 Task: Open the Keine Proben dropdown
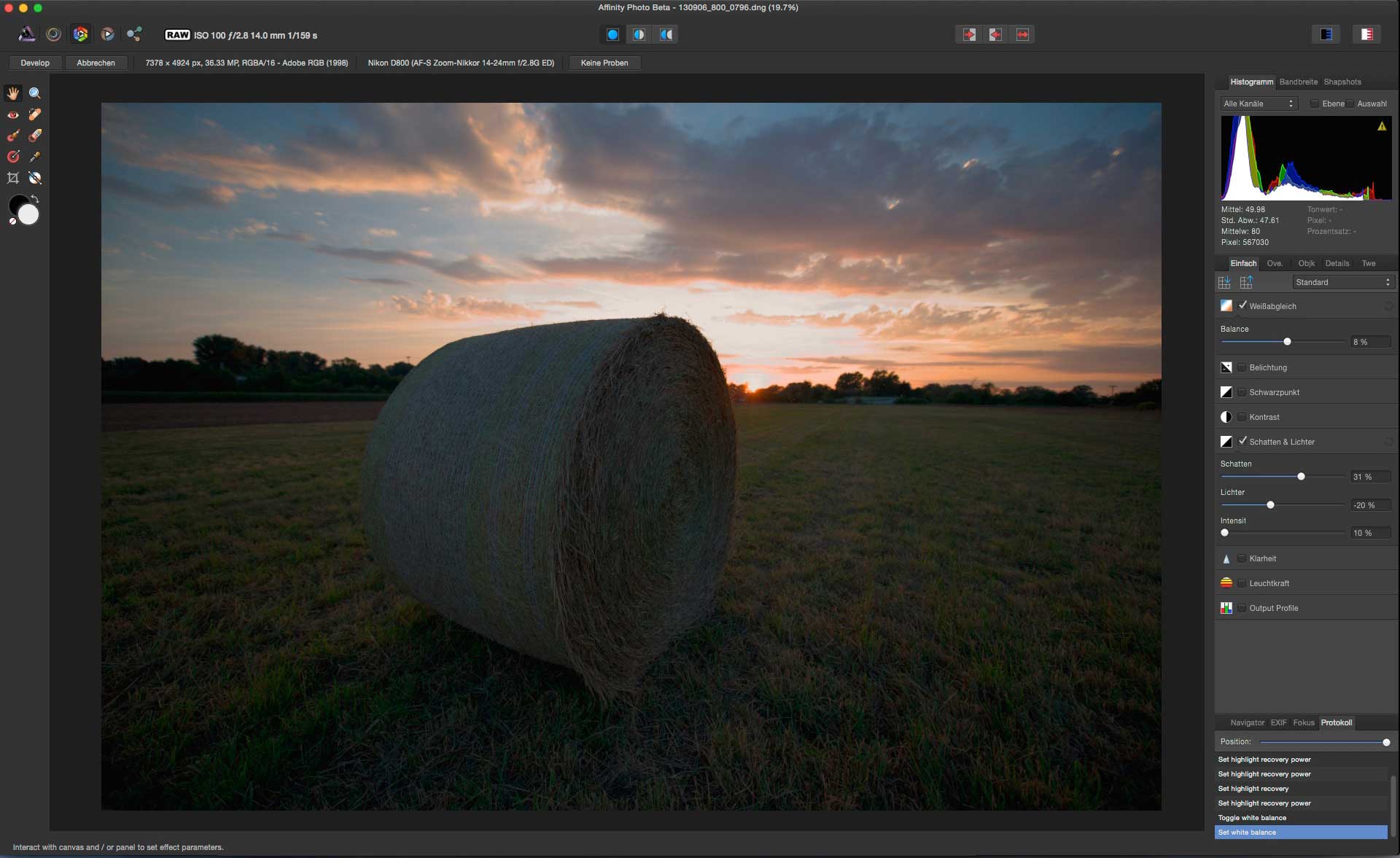(604, 63)
